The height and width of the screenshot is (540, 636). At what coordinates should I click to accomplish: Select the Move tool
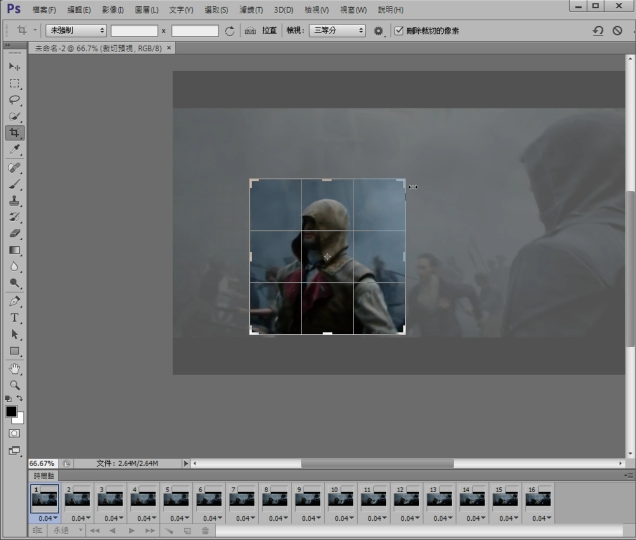tap(14, 66)
